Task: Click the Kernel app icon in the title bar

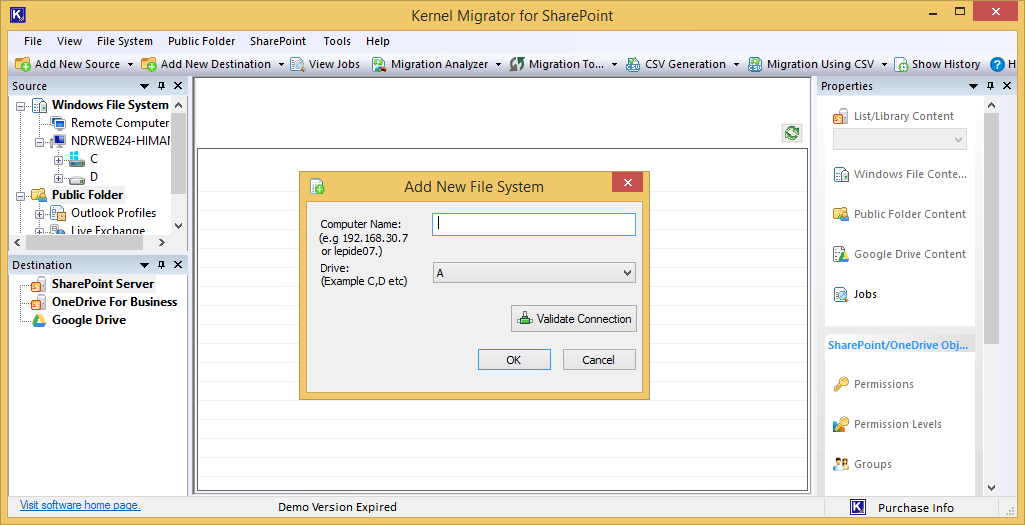Action: pyautogui.click(x=18, y=15)
